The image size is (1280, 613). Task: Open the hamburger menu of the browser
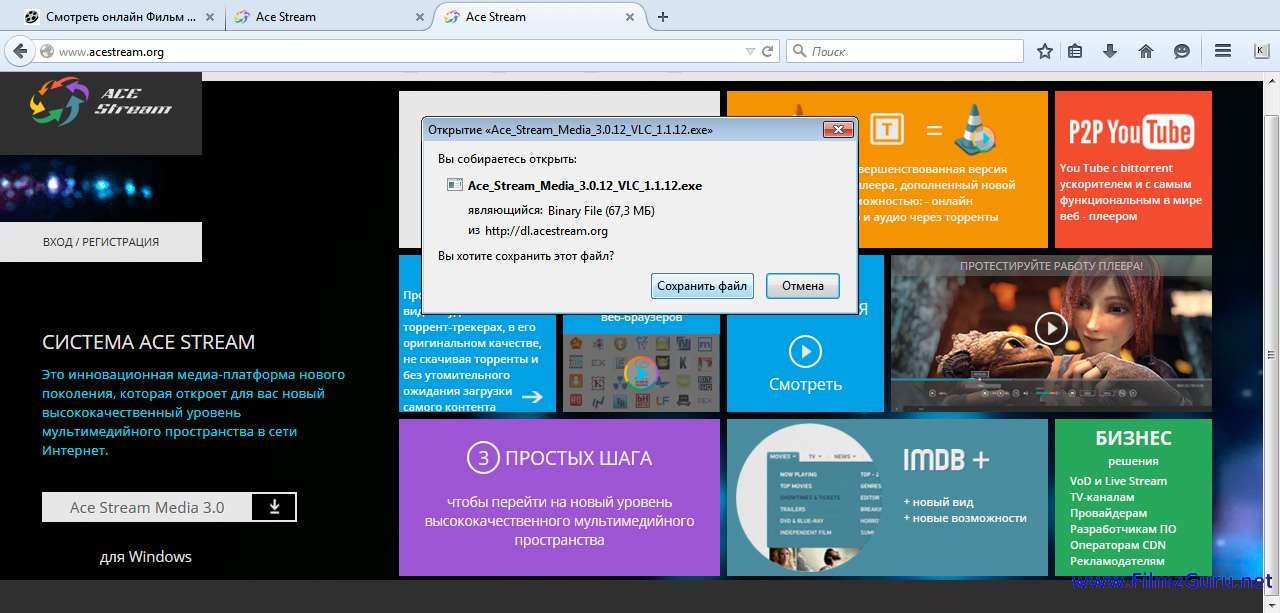pyautogui.click(x=1222, y=51)
